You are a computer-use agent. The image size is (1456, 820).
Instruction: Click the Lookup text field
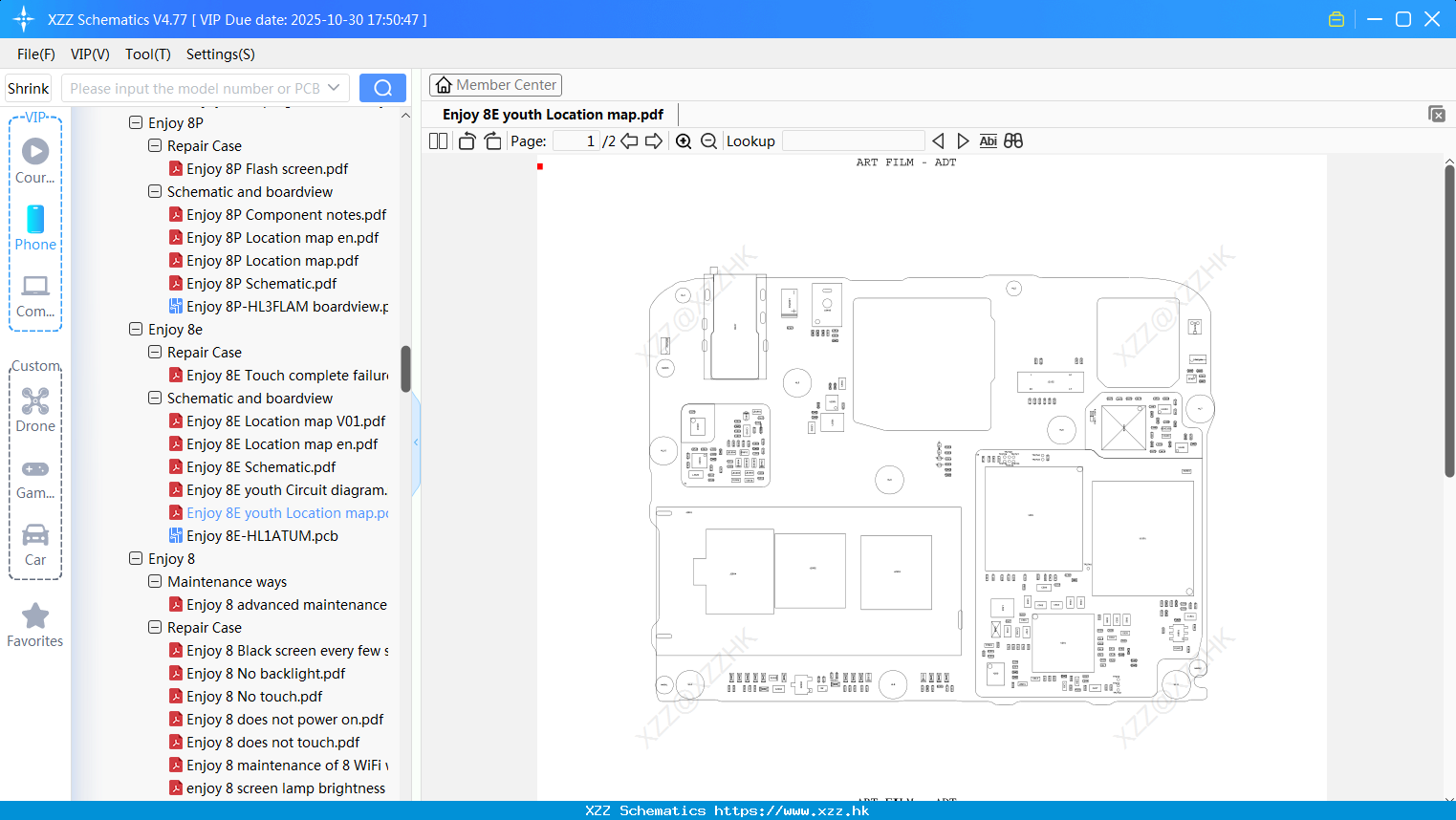853,140
